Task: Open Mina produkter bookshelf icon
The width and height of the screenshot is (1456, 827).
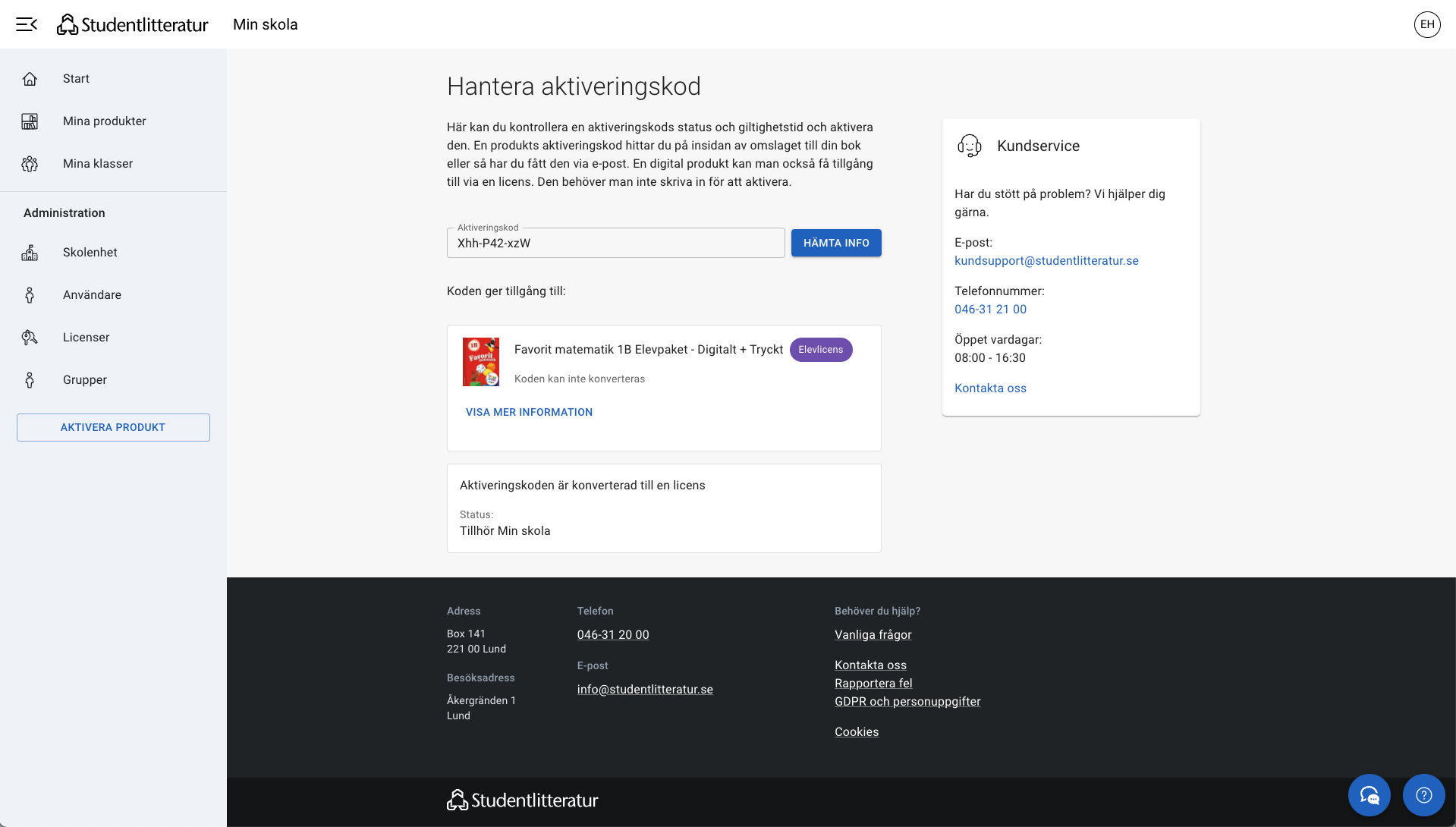Action: coord(30,121)
